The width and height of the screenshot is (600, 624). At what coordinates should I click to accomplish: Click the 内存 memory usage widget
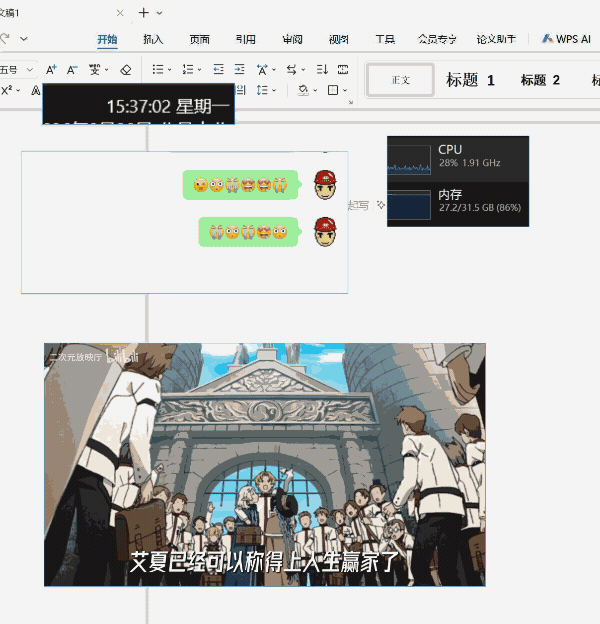tap(458, 204)
